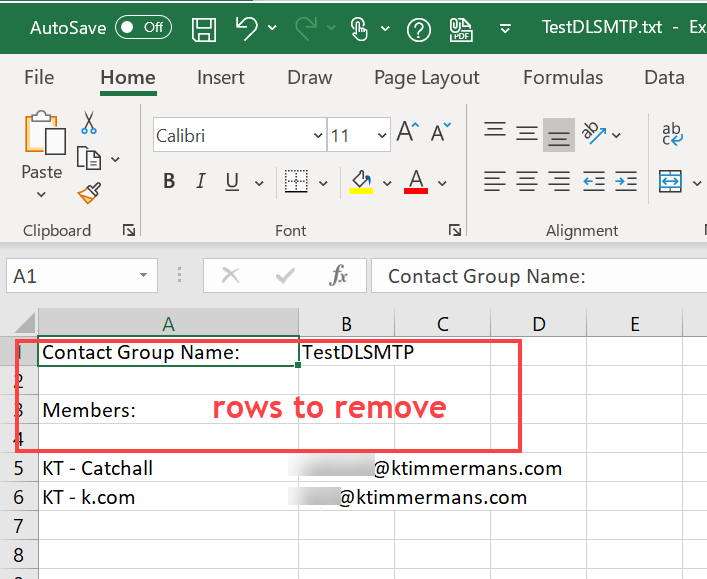This screenshot has width=707, height=579.
Task: Click the Format Painter brush icon
Action: pyautogui.click(x=89, y=193)
